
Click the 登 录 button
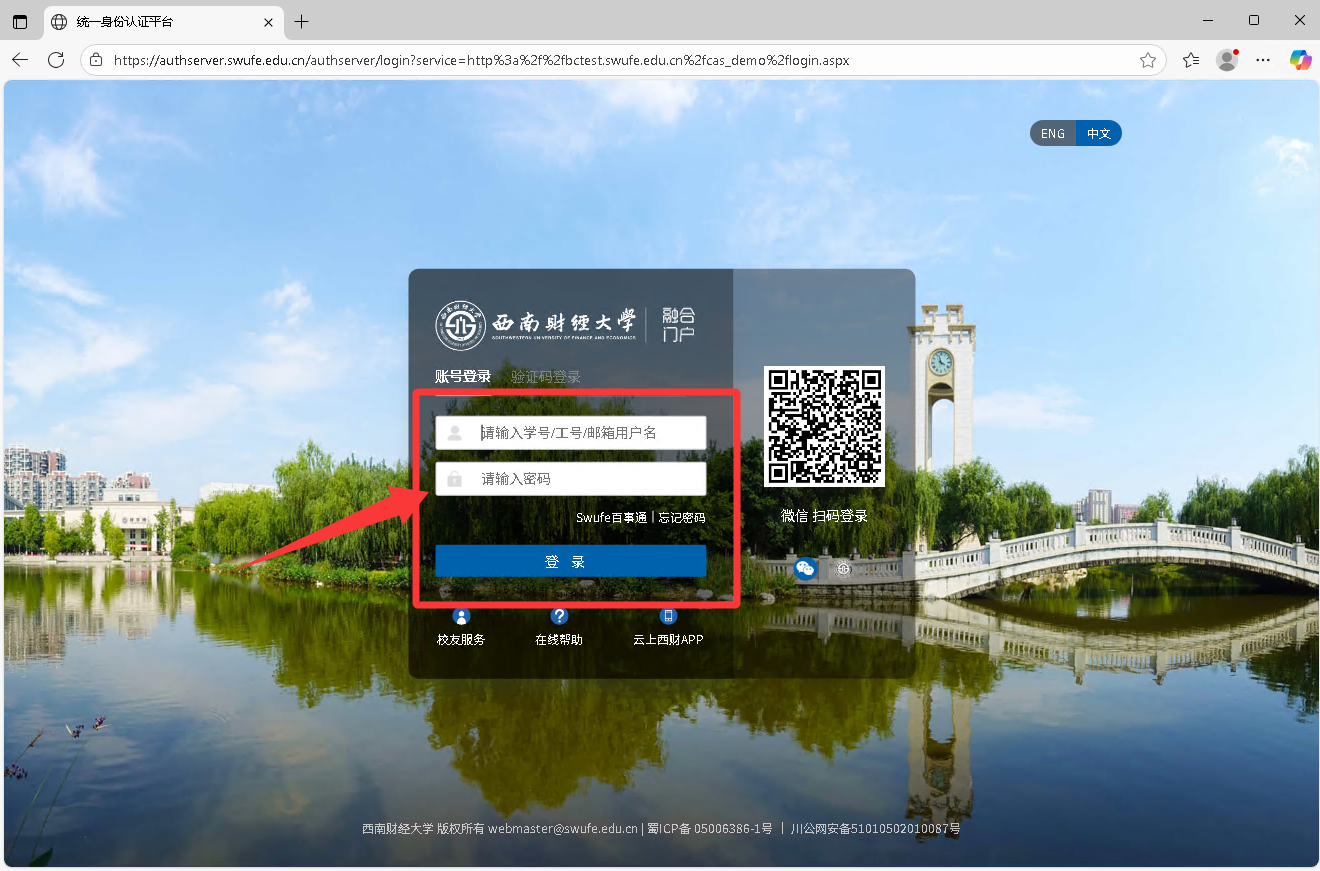click(x=571, y=561)
